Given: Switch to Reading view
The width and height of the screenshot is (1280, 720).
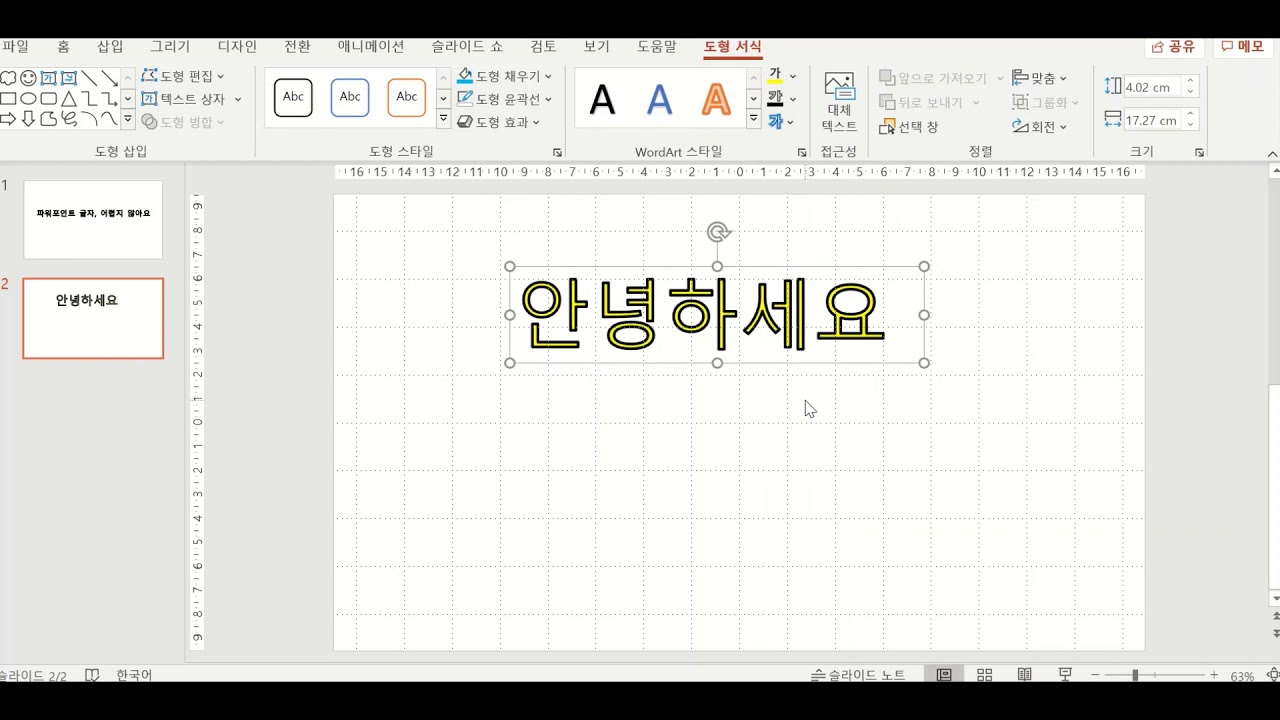Looking at the screenshot, I should (1025, 675).
